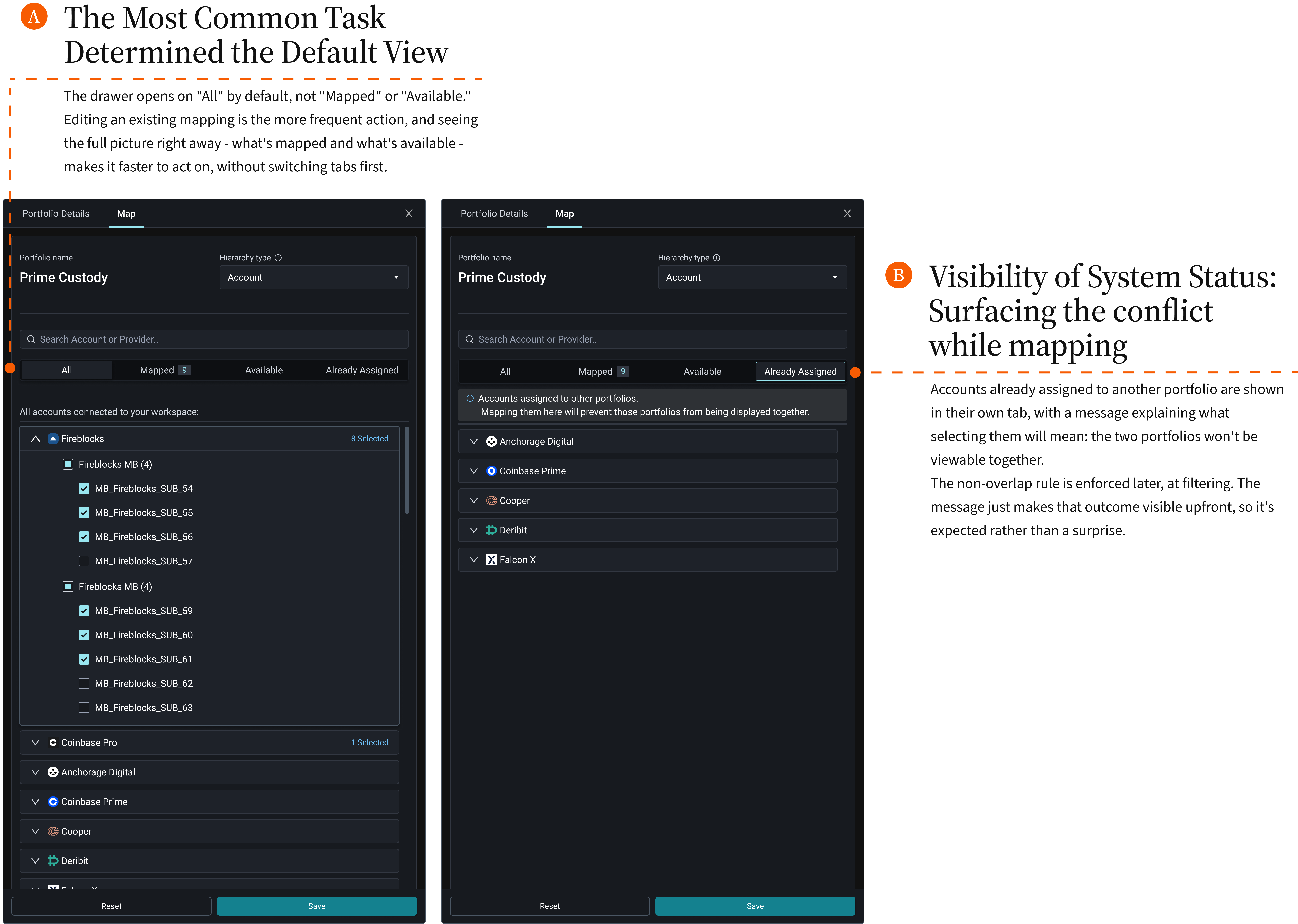
Task: Close the right portfolio drawer
Action: tap(847, 213)
